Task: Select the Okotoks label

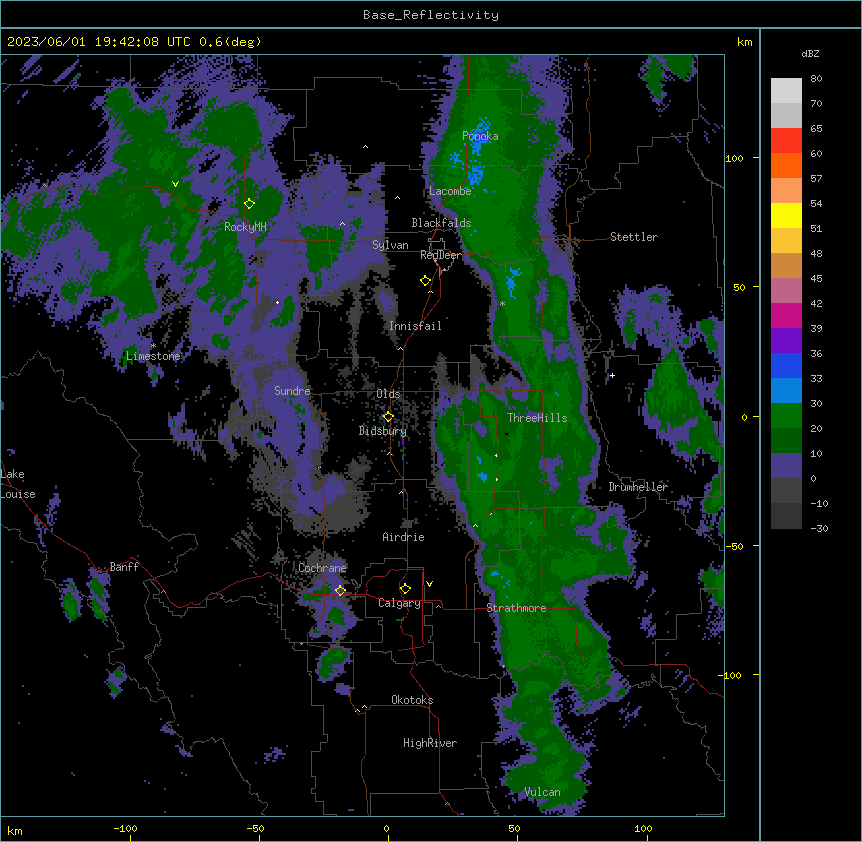Action: click(412, 700)
